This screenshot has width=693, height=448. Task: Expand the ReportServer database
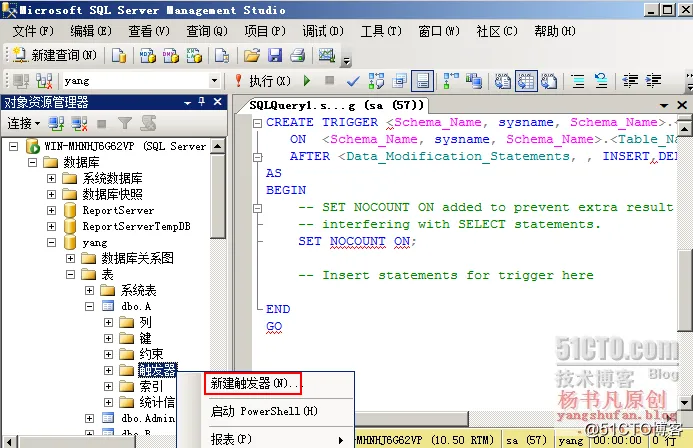pyautogui.click(x=51, y=210)
